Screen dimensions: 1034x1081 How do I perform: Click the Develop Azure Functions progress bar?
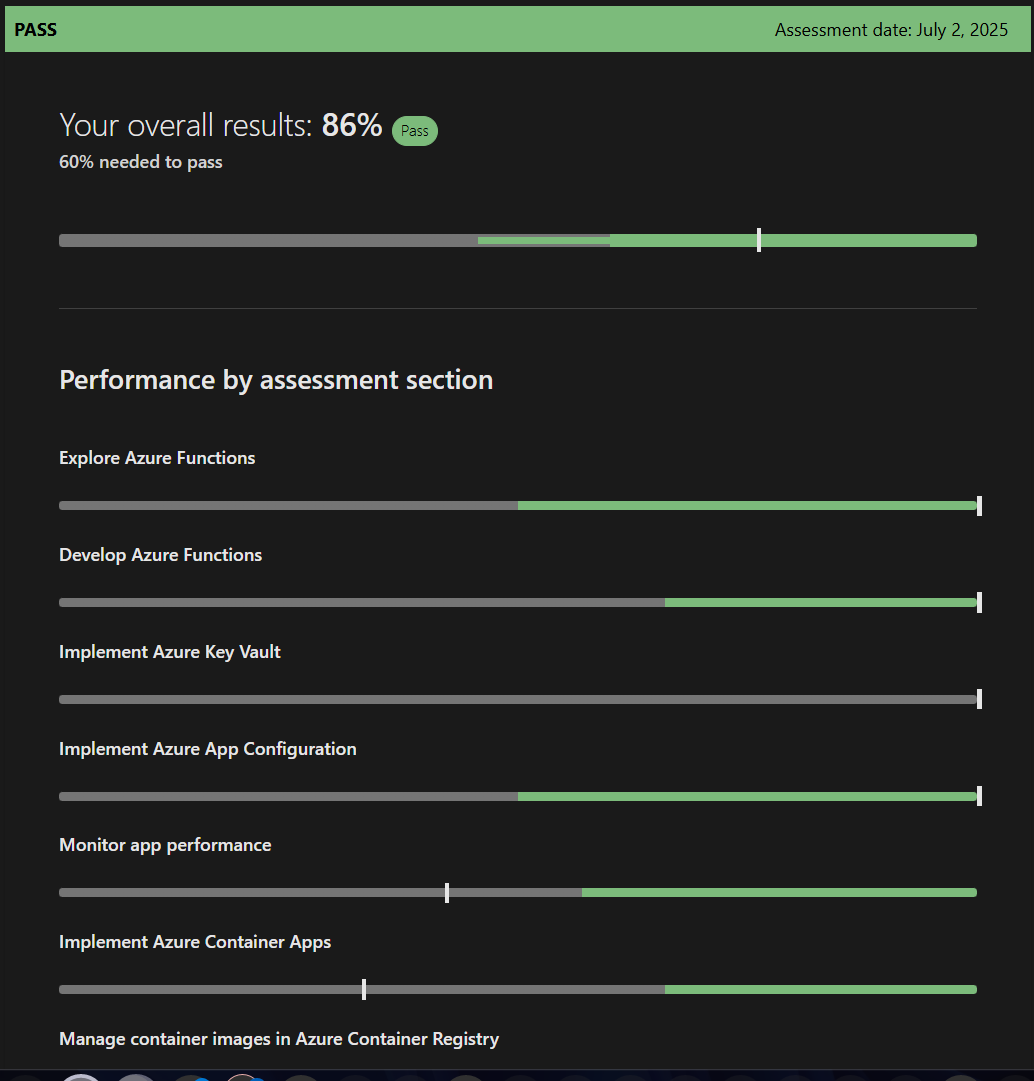(x=518, y=603)
